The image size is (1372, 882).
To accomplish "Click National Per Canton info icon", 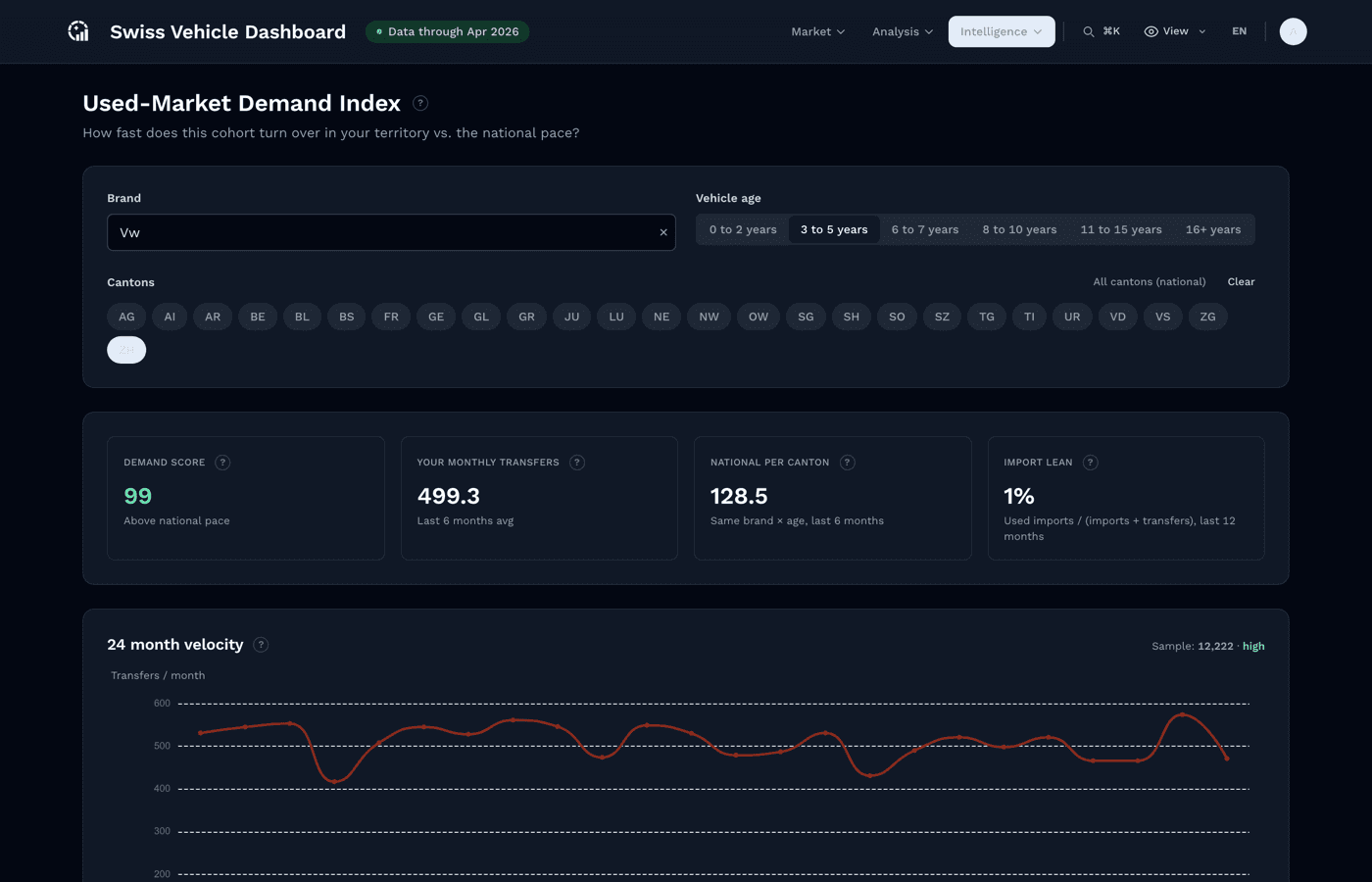I will pos(848,463).
